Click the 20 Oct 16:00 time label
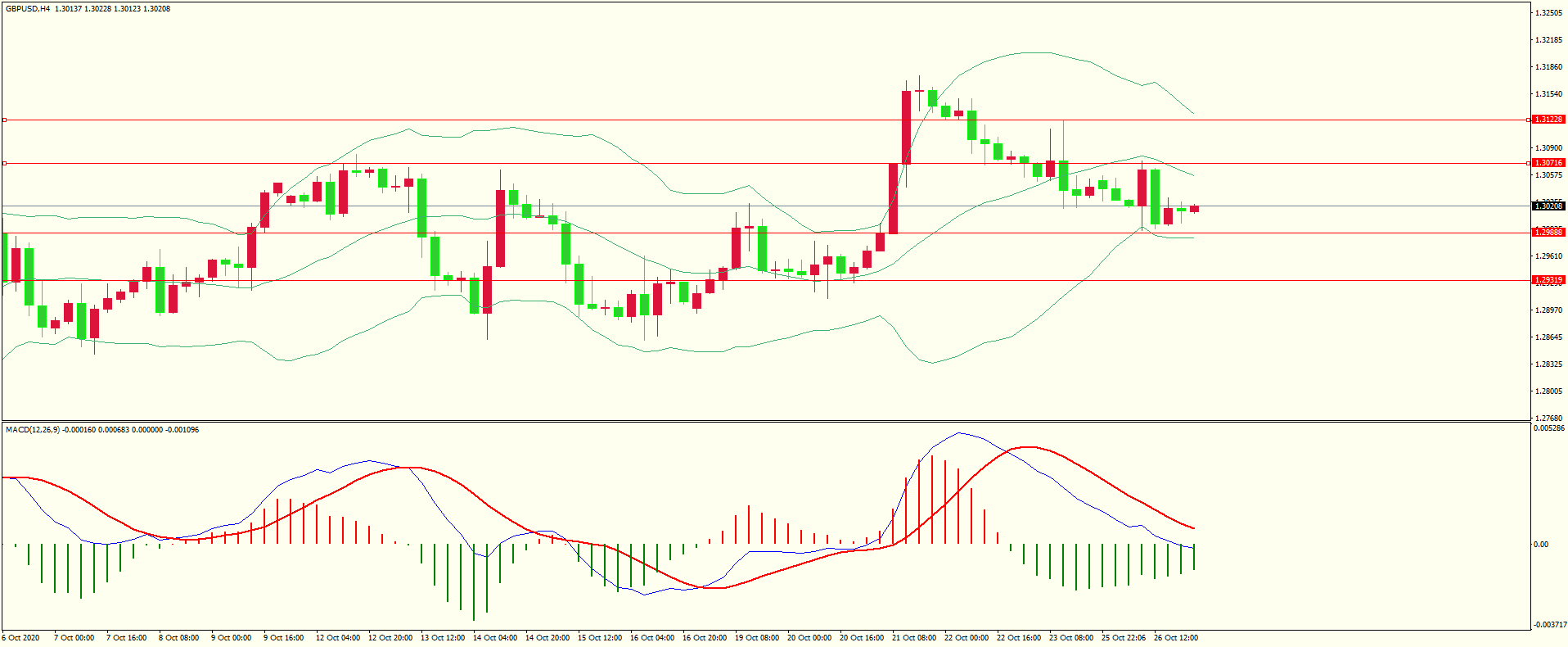This screenshot has width=1568, height=647. 862,638
